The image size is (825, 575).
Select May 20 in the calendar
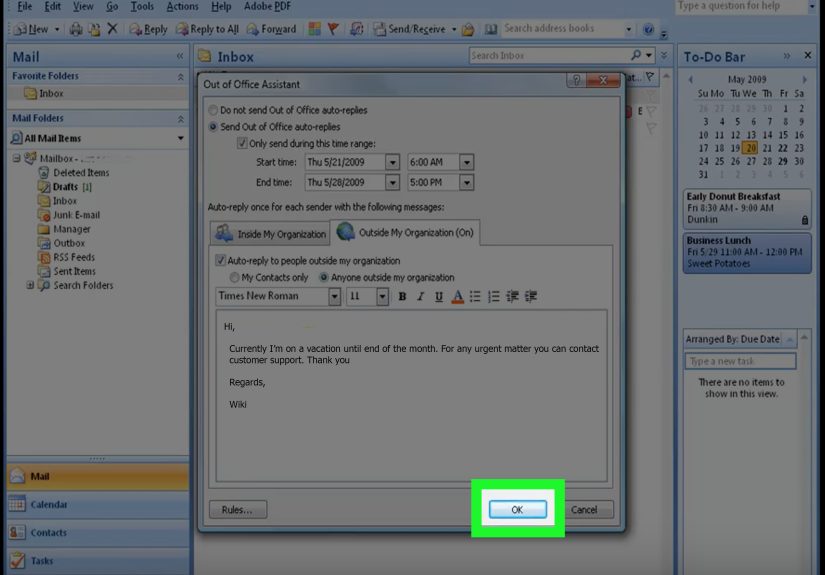751,148
